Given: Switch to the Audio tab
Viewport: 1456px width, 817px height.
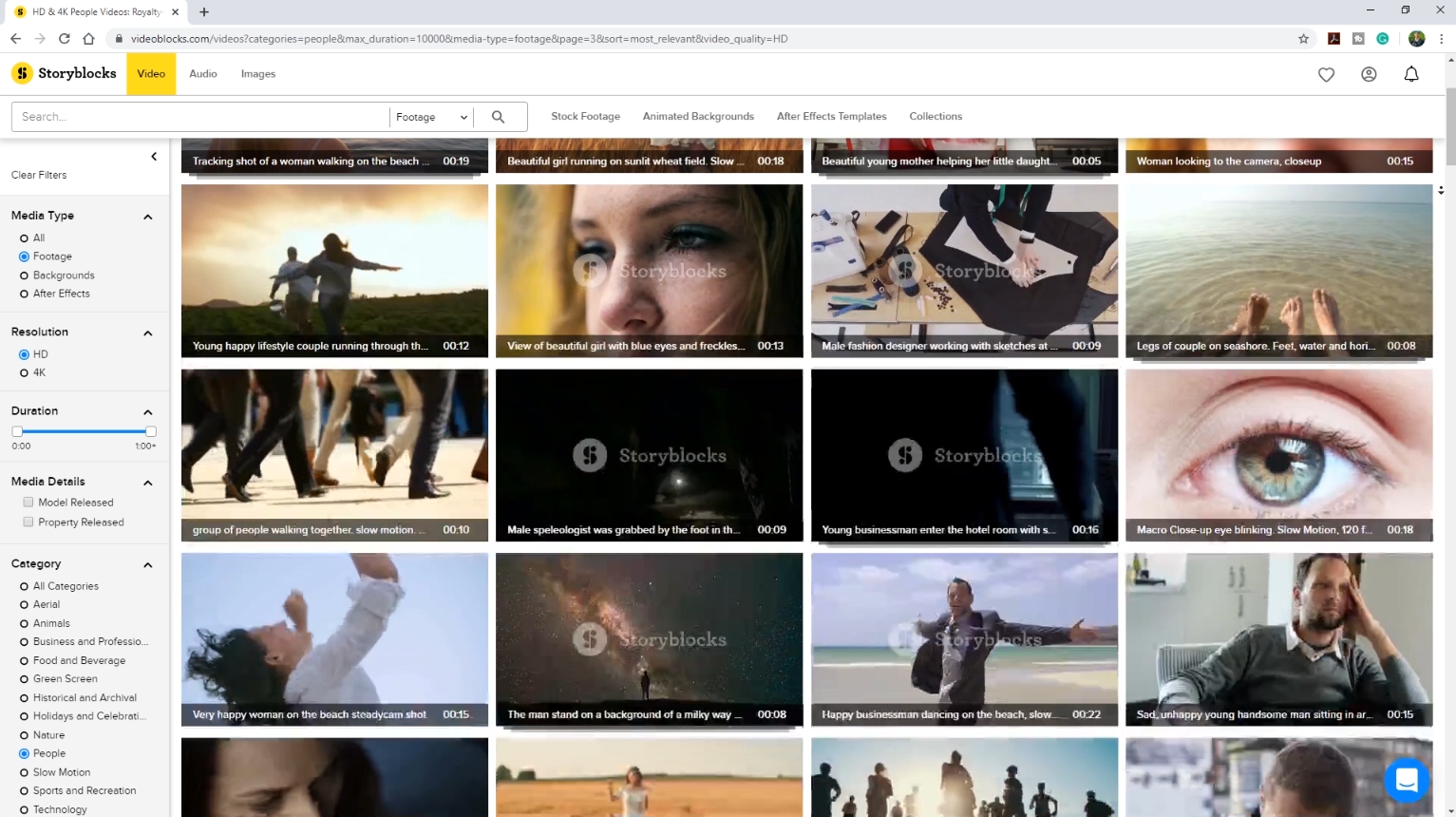Looking at the screenshot, I should tap(203, 74).
